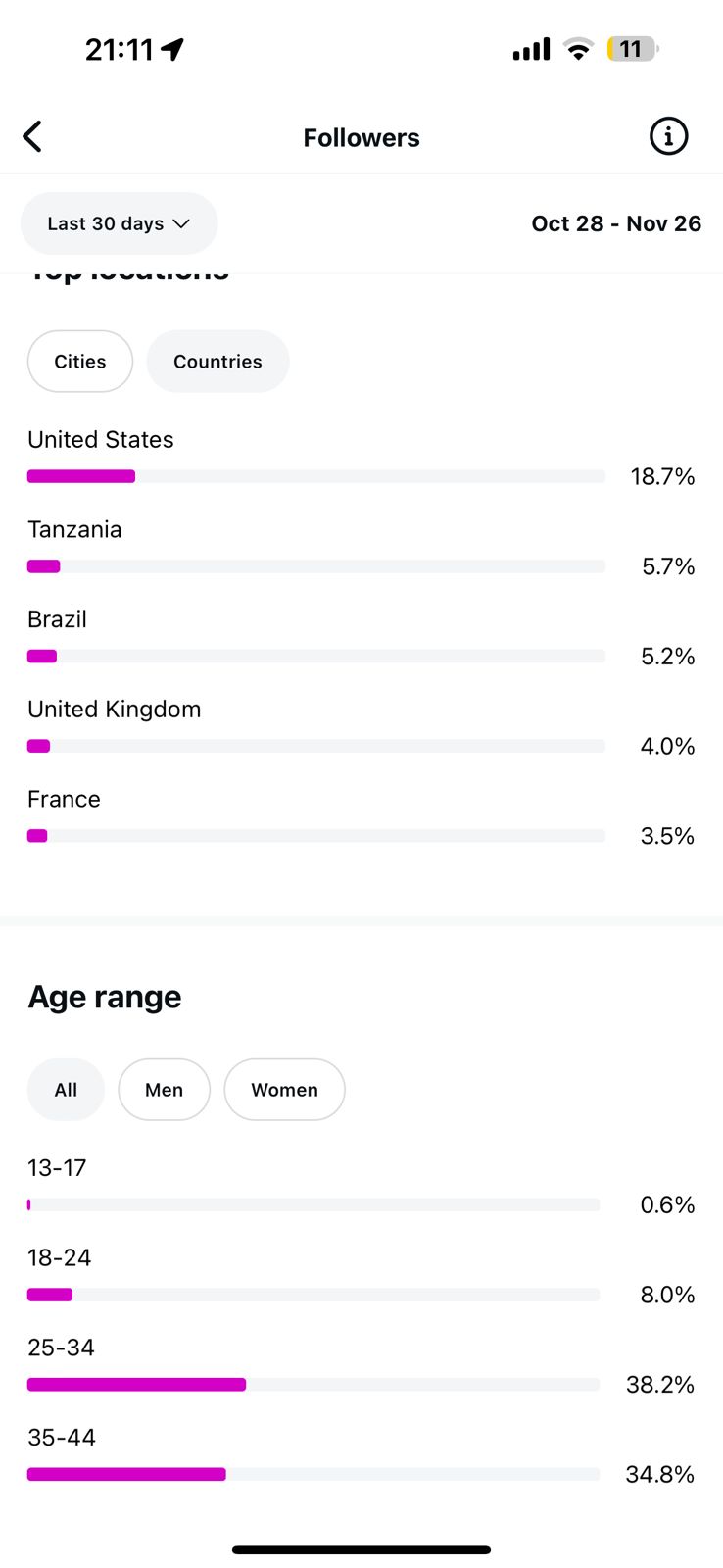Filter age range by Women
The height and width of the screenshot is (1568, 723).
(284, 1090)
